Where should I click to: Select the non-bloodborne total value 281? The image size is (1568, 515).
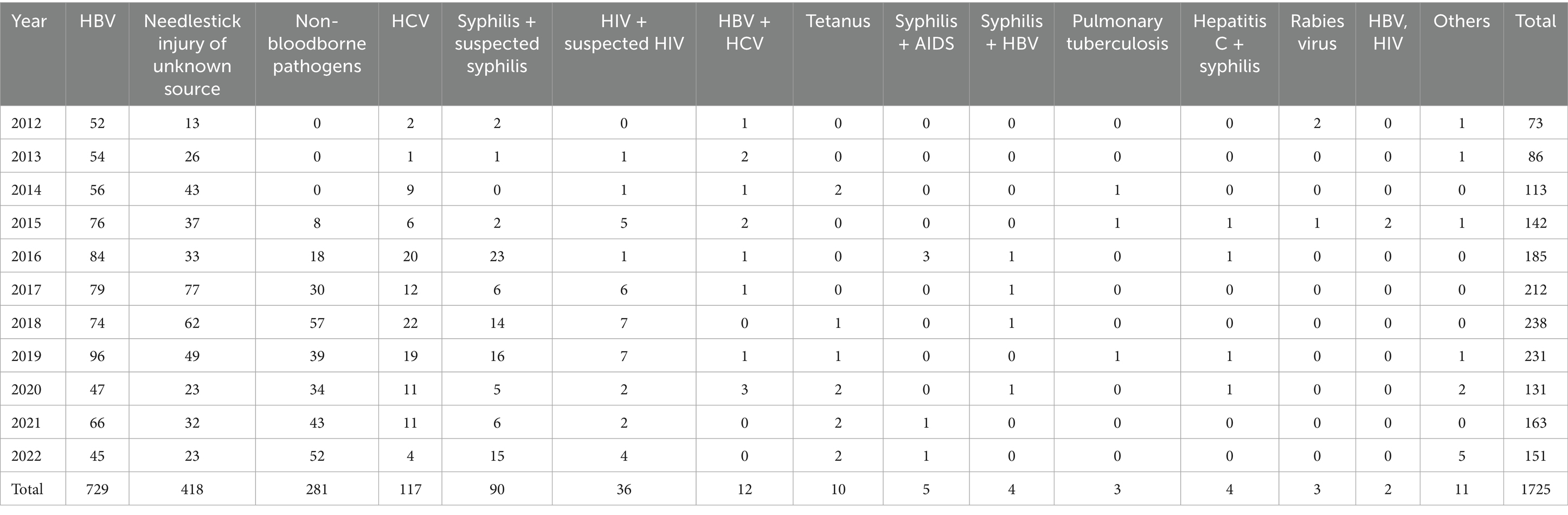point(317,489)
